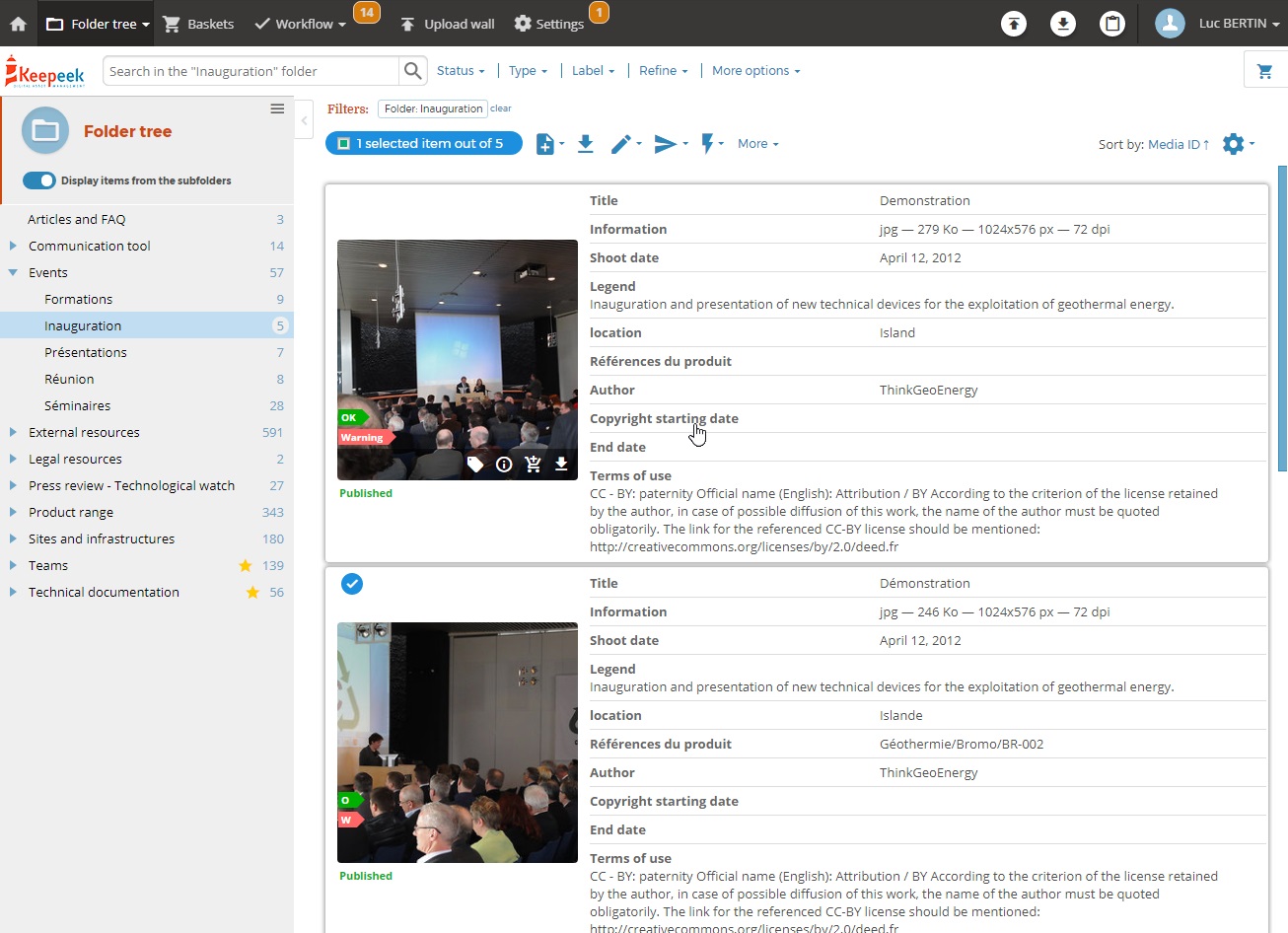The width and height of the screenshot is (1288, 933).
Task: Expand the Product range folder
Action: (13, 512)
